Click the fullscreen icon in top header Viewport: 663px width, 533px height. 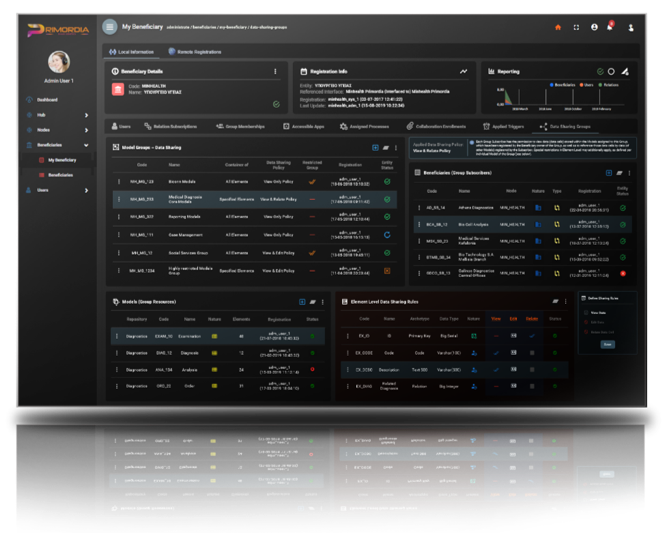576,27
